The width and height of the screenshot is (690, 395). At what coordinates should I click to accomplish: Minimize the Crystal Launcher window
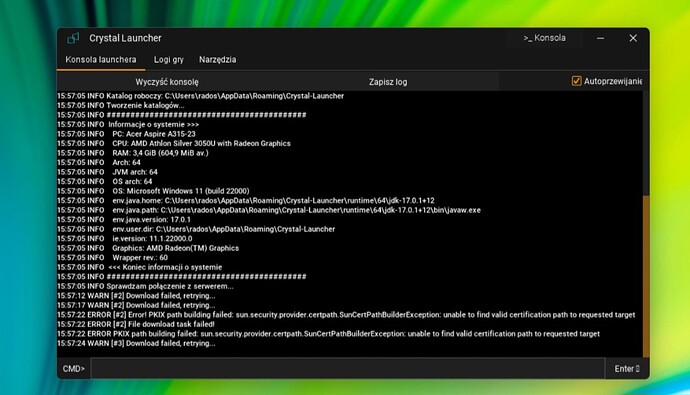point(600,38)
